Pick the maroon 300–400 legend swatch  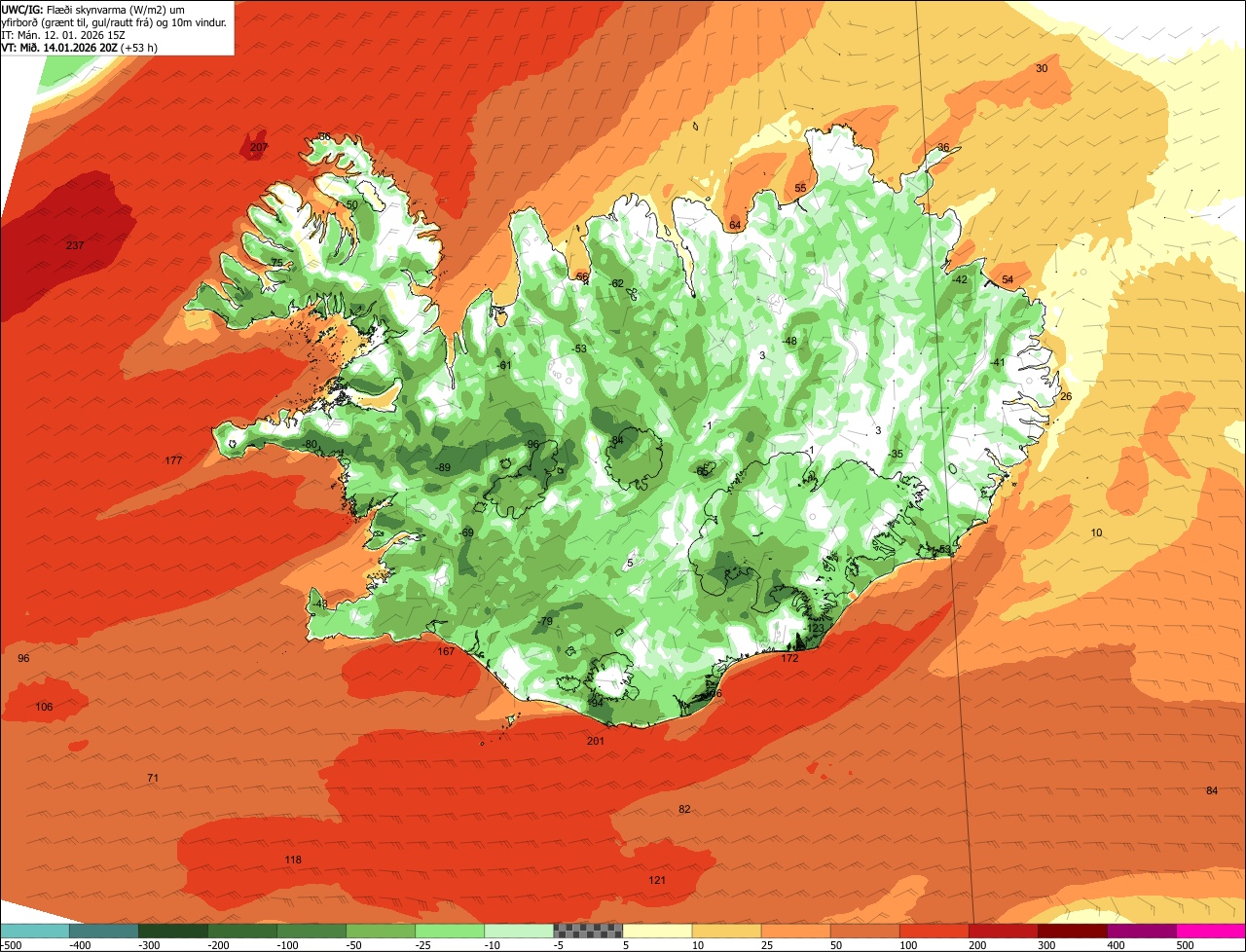point(1073,931)
